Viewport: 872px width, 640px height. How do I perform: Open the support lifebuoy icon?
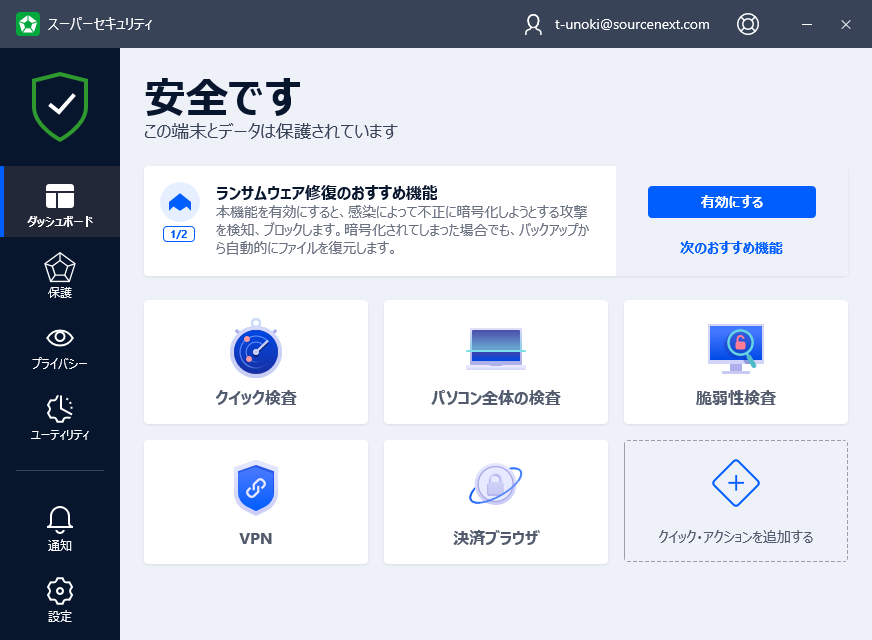click(x=747, y=24)
